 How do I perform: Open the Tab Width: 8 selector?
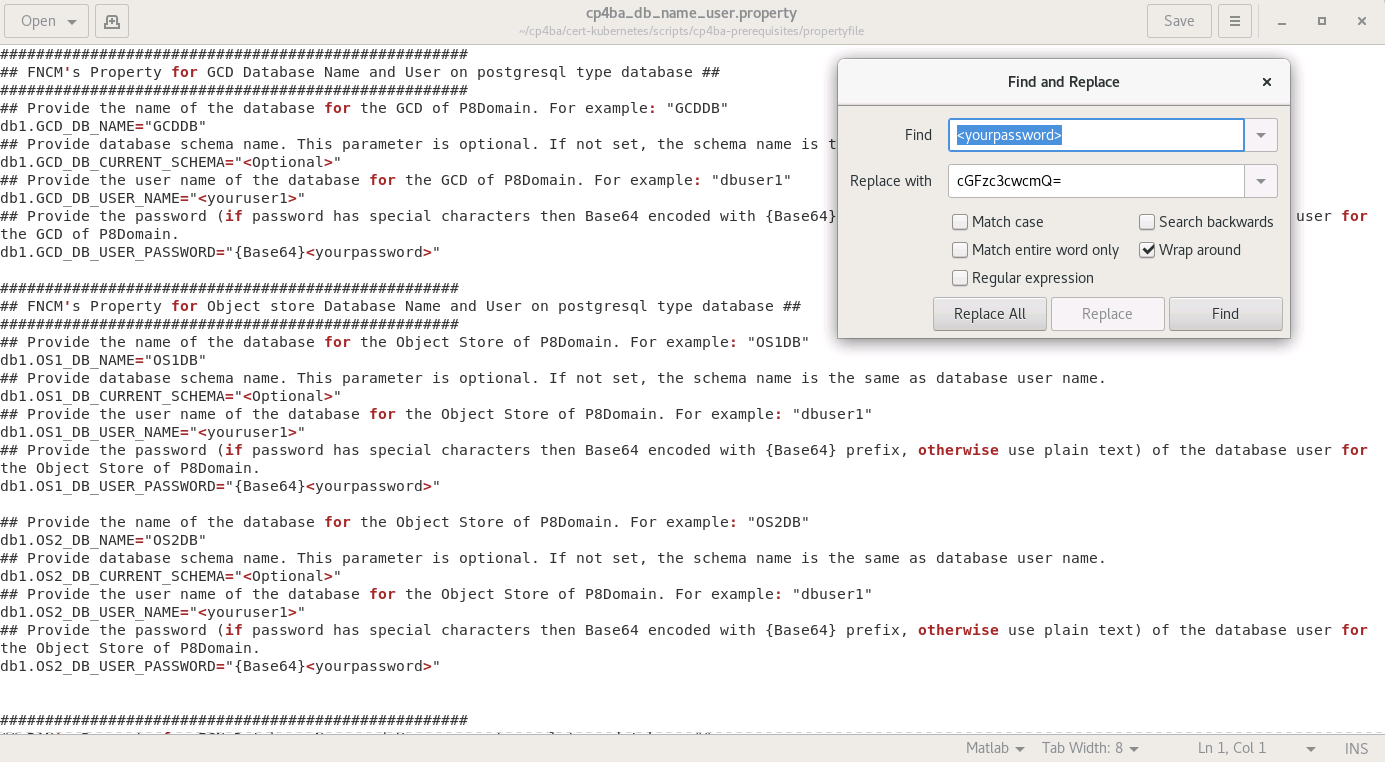1090,748
